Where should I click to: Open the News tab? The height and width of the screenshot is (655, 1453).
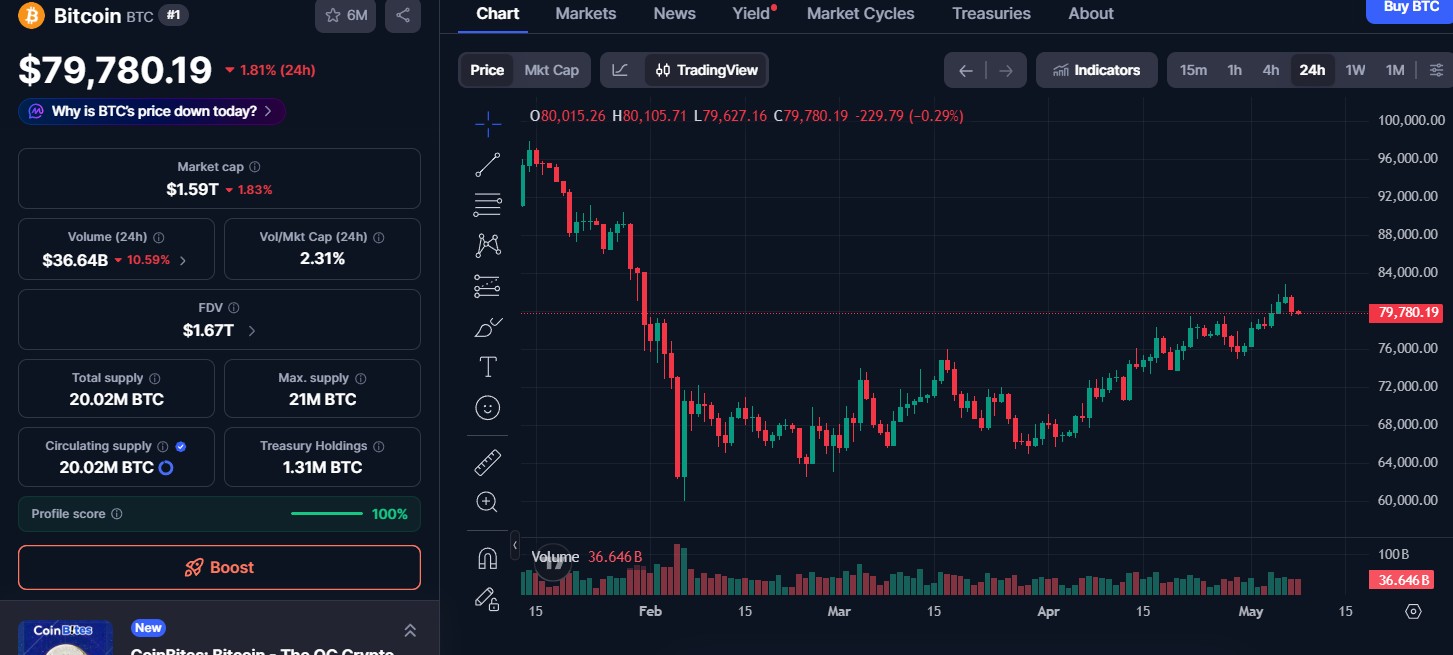tap(675, 14)
